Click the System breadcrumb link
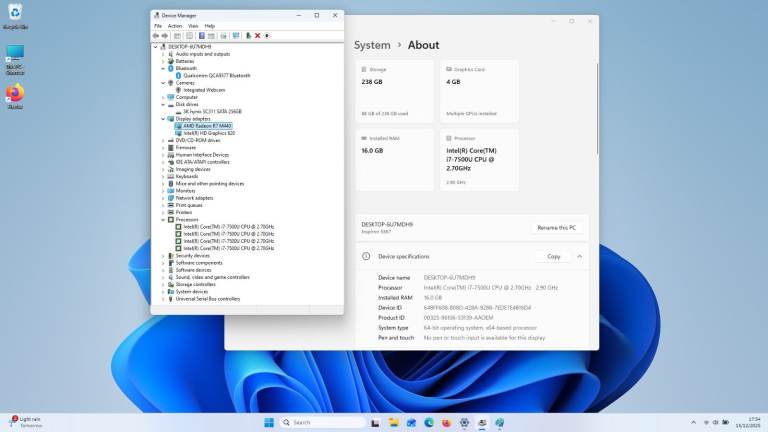The height and width of the screenshot is (432, 768). [x=372, y=45]
